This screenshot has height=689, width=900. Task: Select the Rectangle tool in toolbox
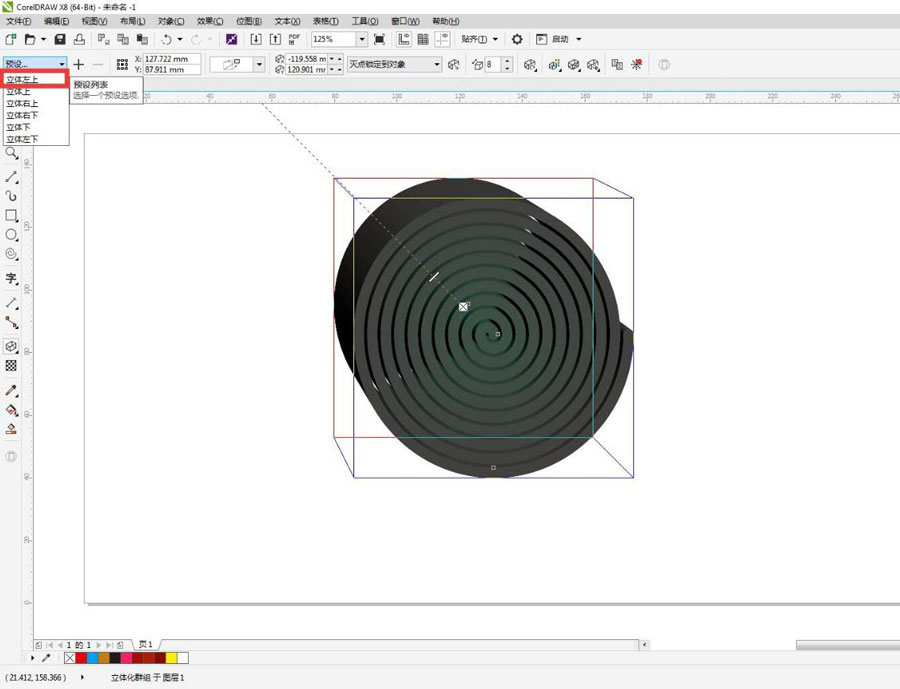click(x=11, y=215)
